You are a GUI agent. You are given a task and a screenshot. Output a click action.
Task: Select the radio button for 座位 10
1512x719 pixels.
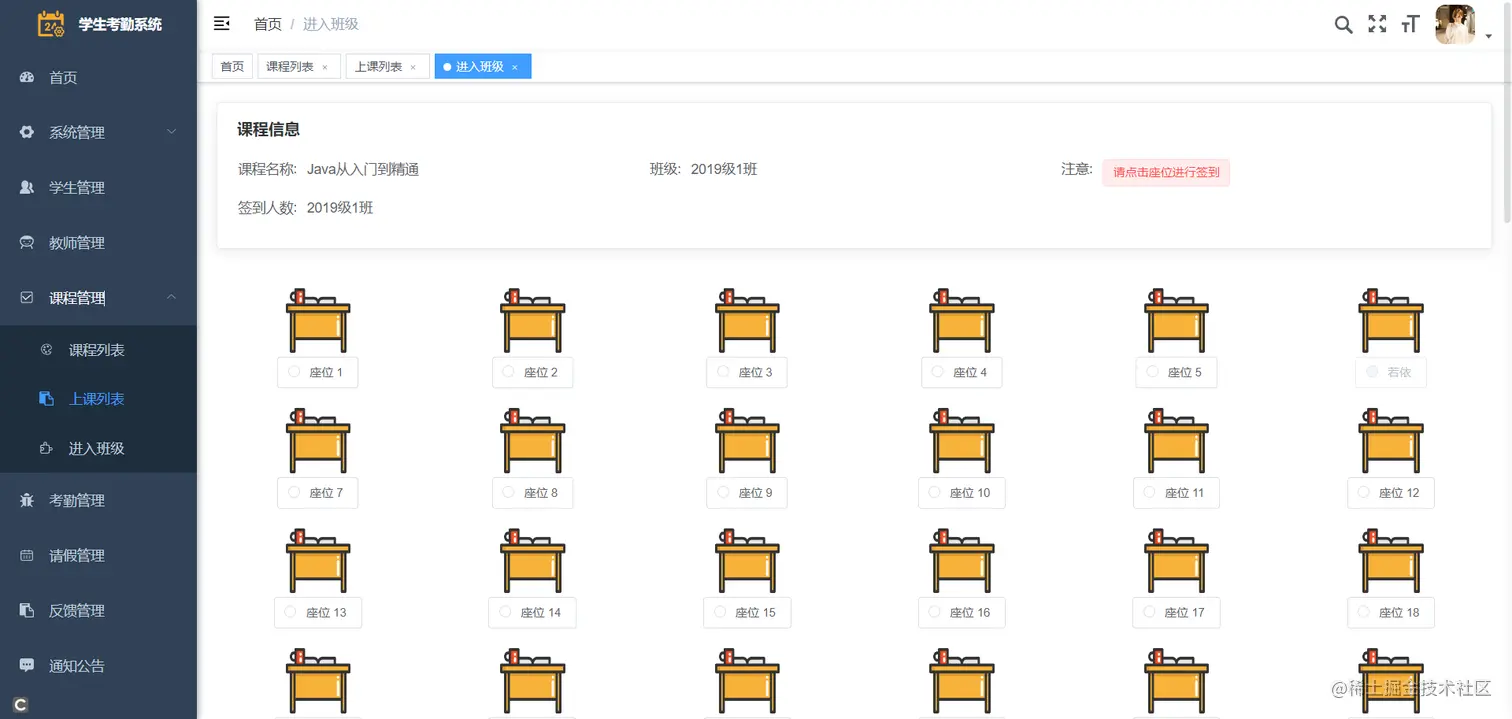(935, 492)
